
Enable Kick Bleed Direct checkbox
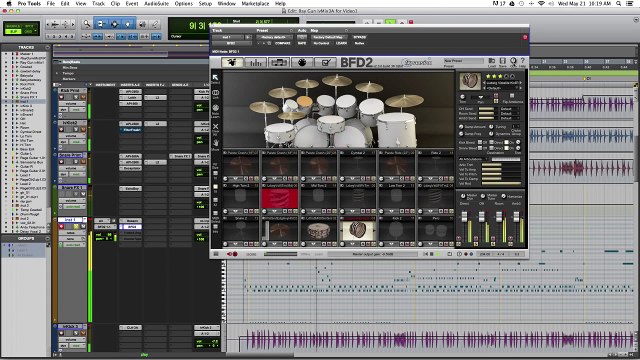[491, 142]
